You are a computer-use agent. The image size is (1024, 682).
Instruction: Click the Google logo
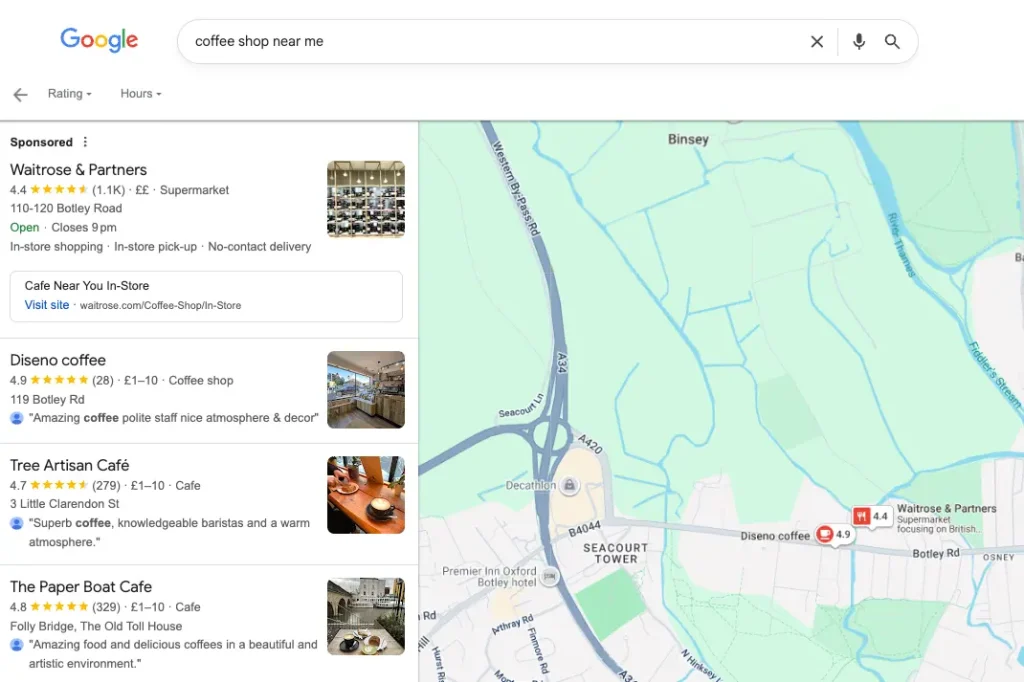point(99,40)
